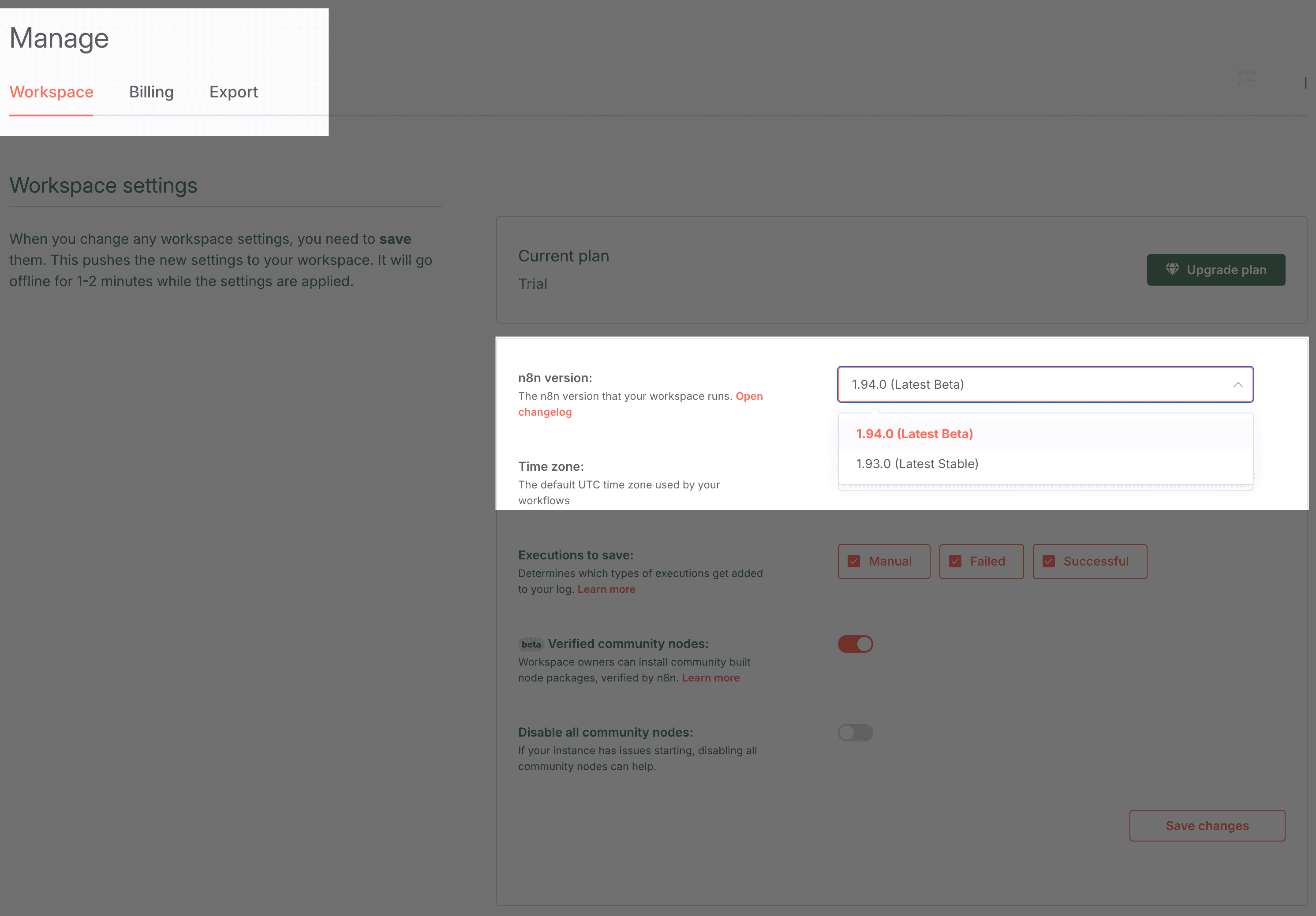
Task: Click the diamond icon on Upgrade plan button
Action: tap(1173, 269)
